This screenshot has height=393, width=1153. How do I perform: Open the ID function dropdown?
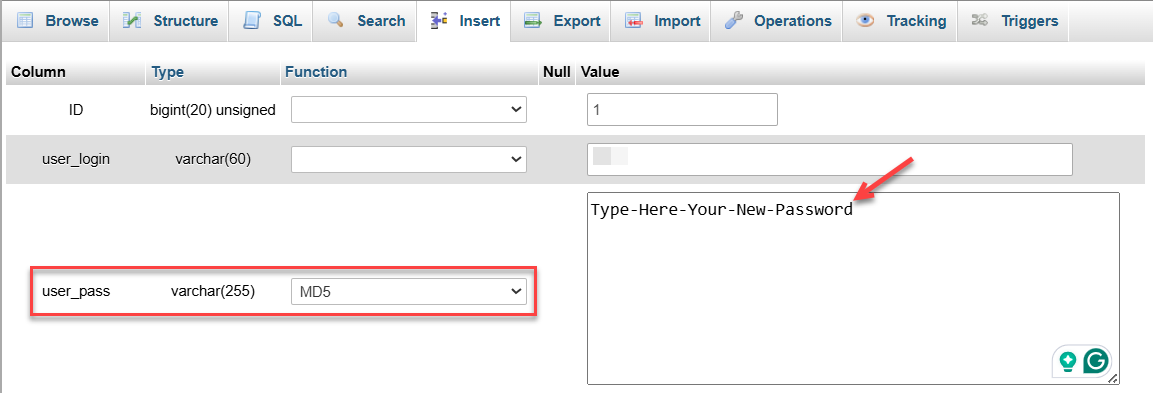pos(409,110)
